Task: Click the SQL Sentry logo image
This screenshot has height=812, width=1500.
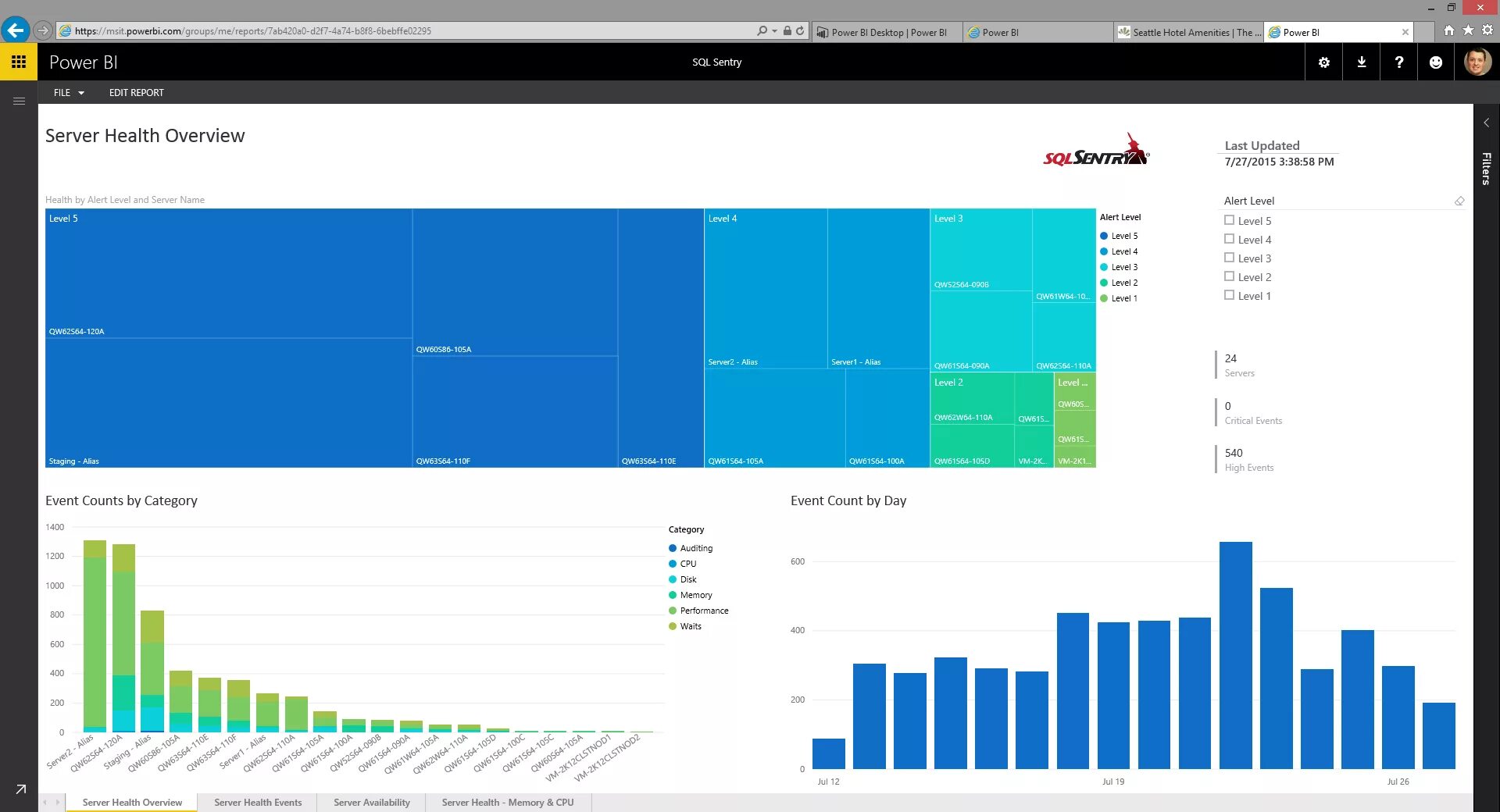Action: pyautogui.click(x=1097, y=149)
